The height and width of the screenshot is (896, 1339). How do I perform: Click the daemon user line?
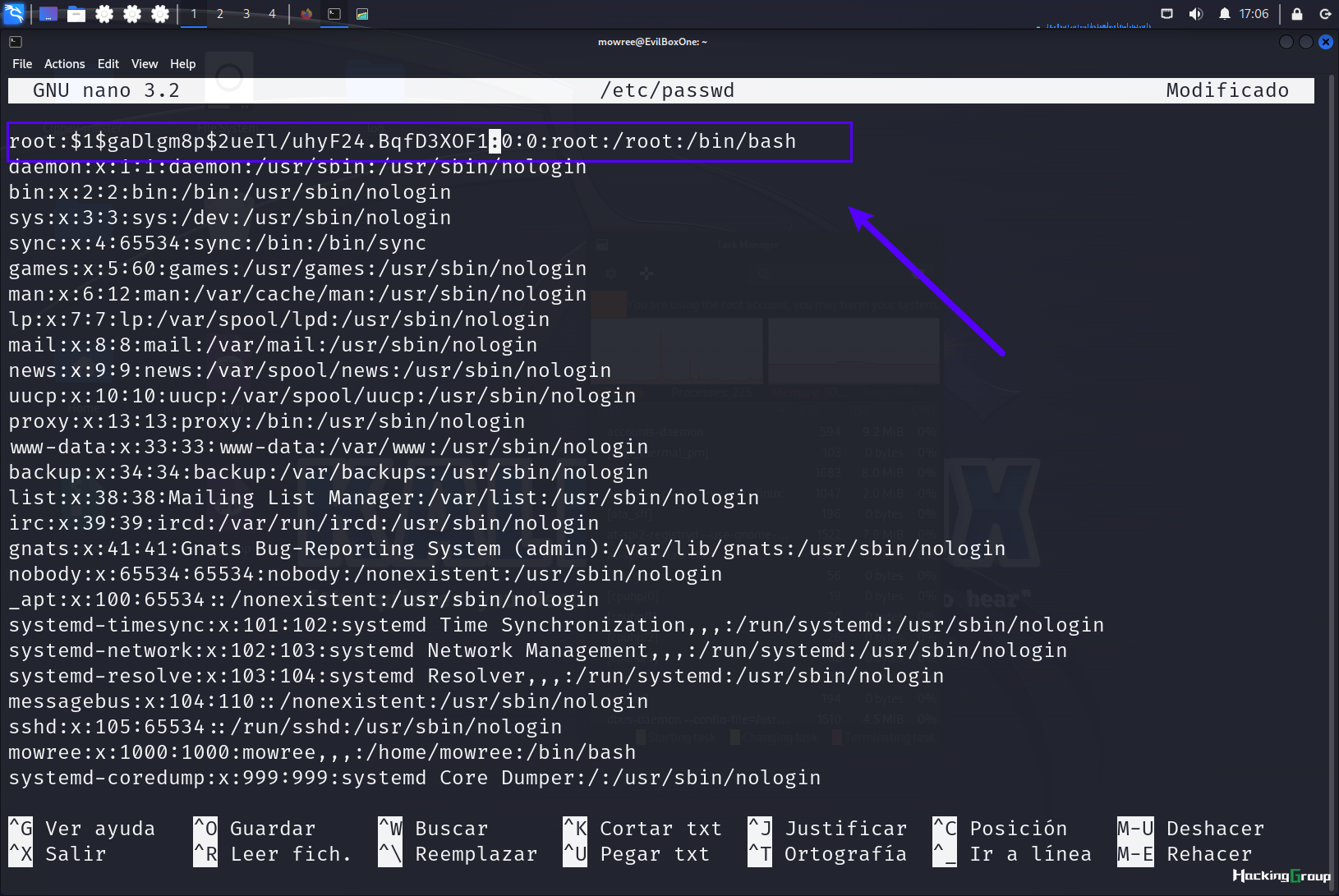[297, 167]
